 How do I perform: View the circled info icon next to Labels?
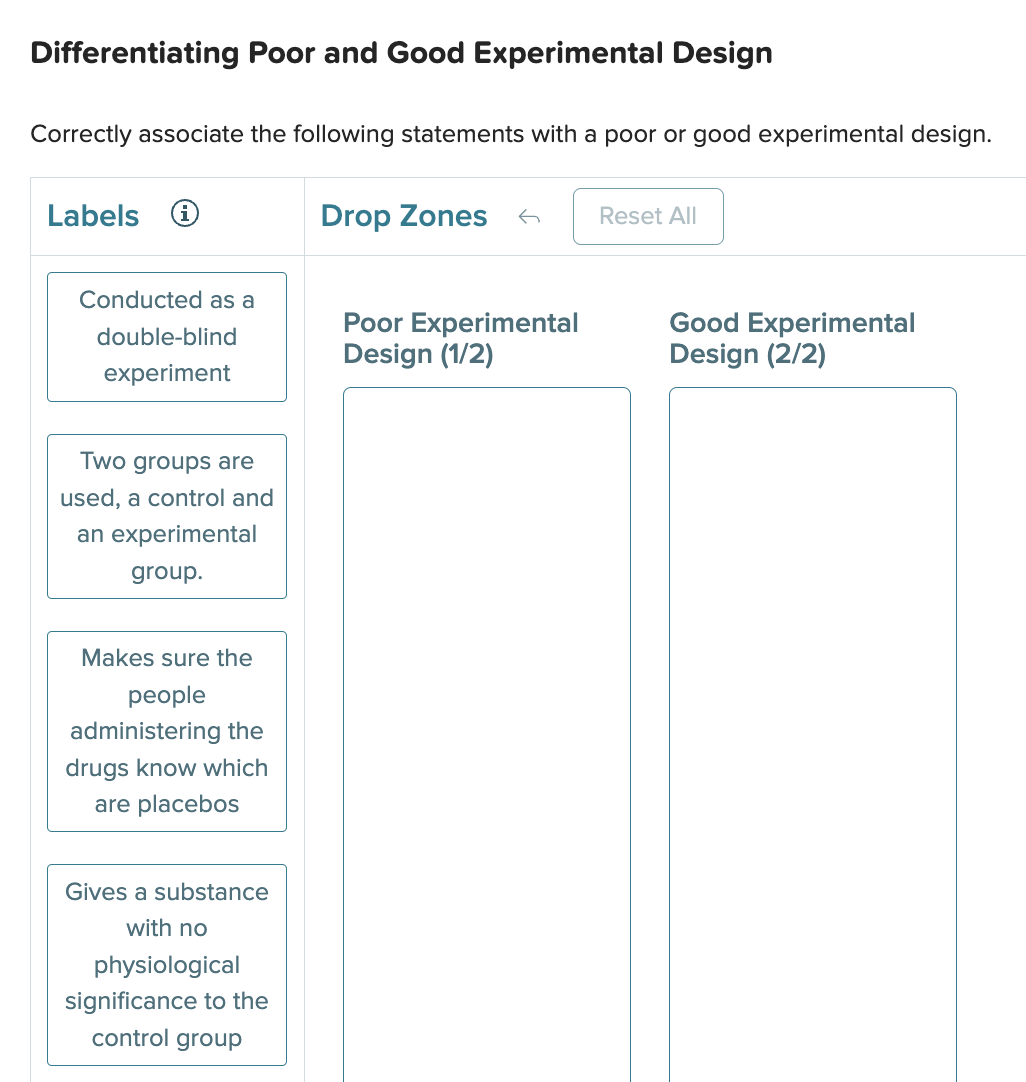(185, 212)
